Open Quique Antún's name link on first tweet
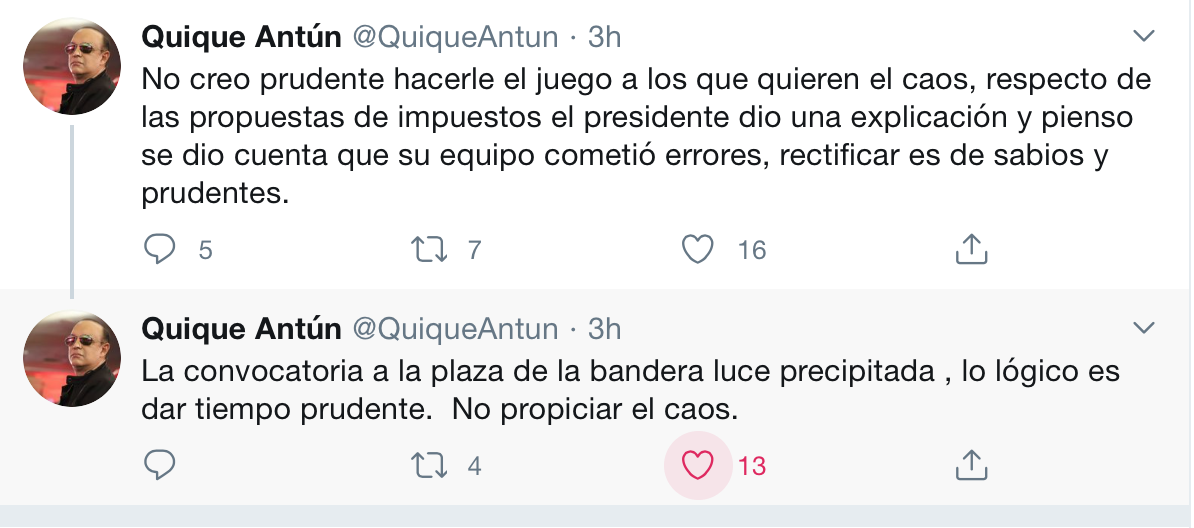The width and height of the screenshot is (1194, 528). (x=241, y=37)
